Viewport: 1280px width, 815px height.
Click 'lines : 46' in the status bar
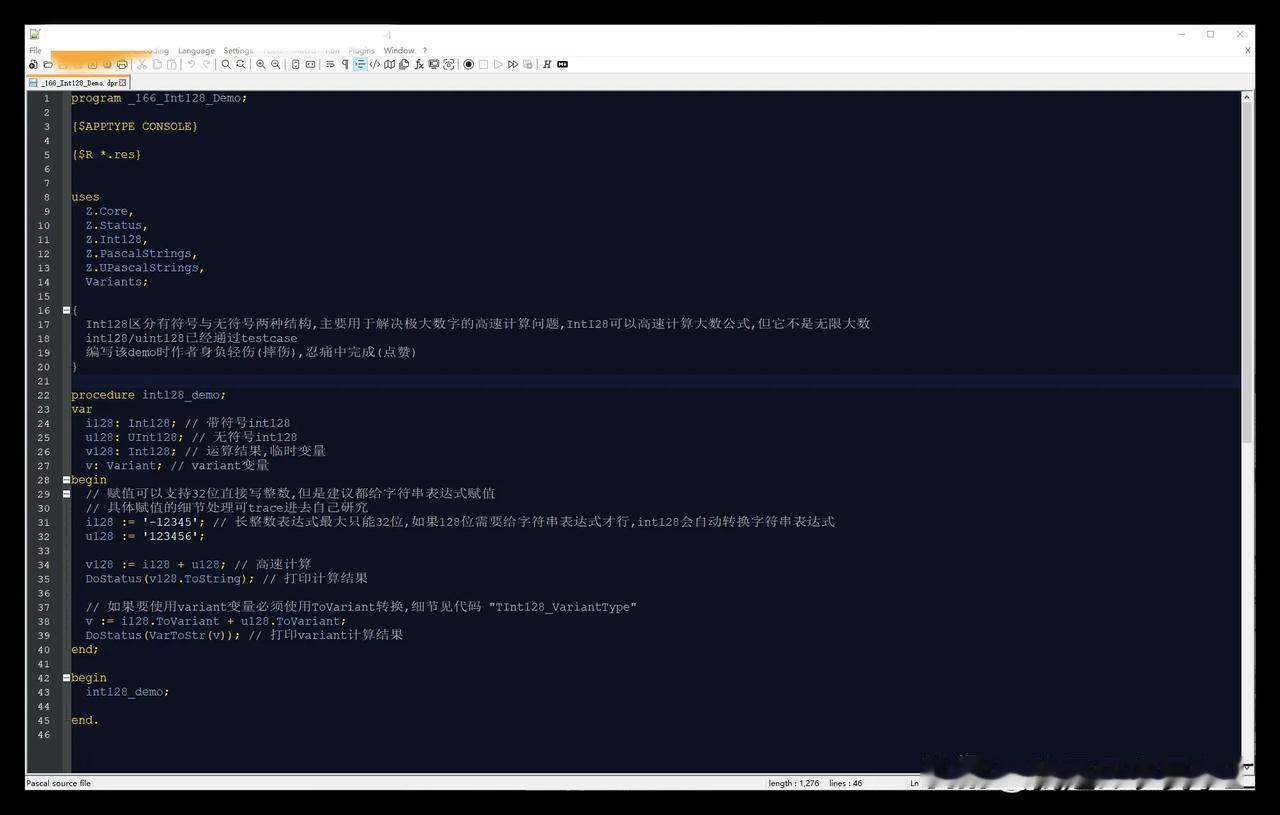846,783
